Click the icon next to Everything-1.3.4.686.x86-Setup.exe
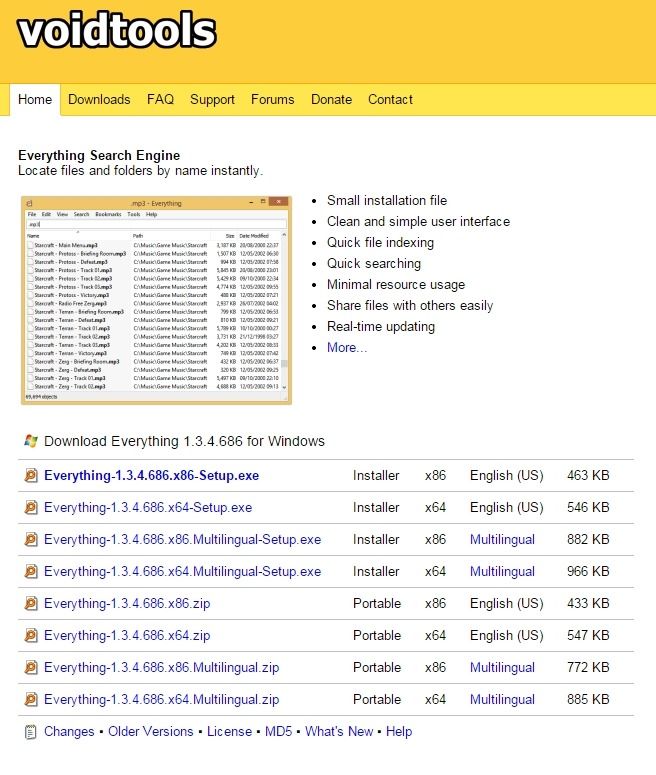 tap(31, 475)
